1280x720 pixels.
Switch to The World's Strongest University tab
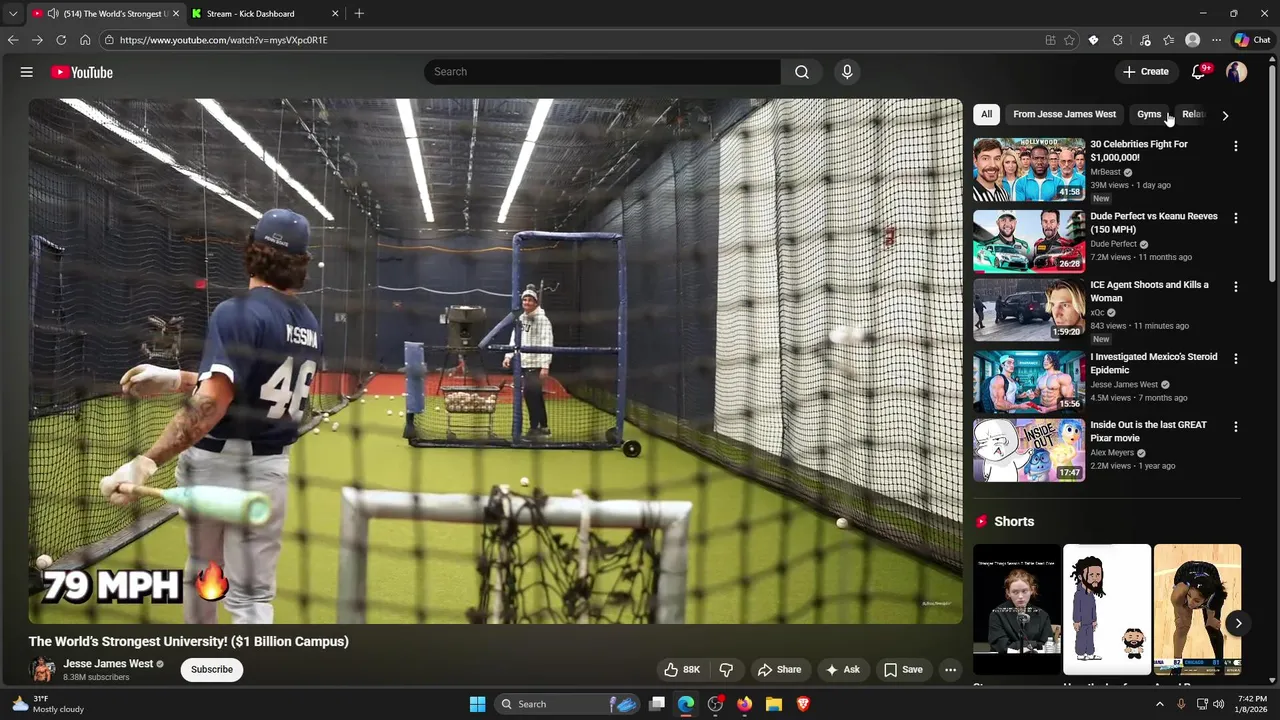pyautogui.click(x=104, y=14)
